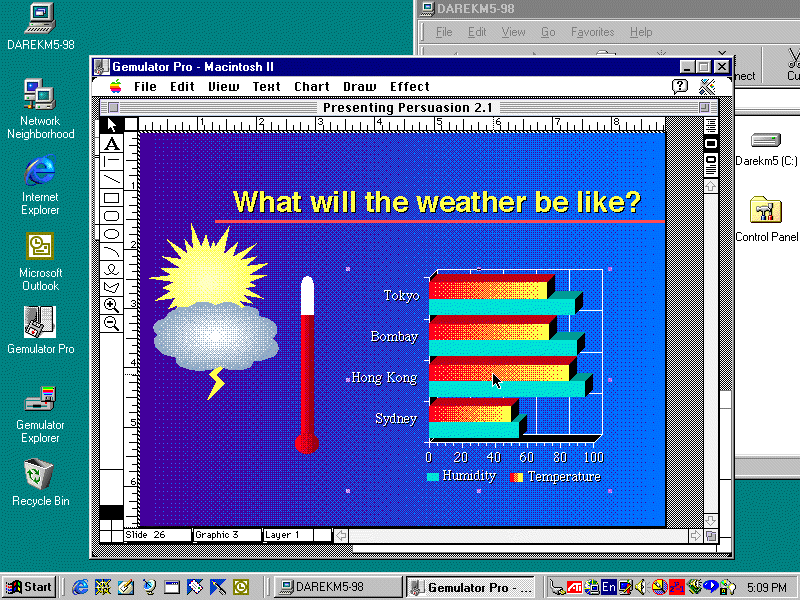Click the Mac window zoom box

coord(704,108)
